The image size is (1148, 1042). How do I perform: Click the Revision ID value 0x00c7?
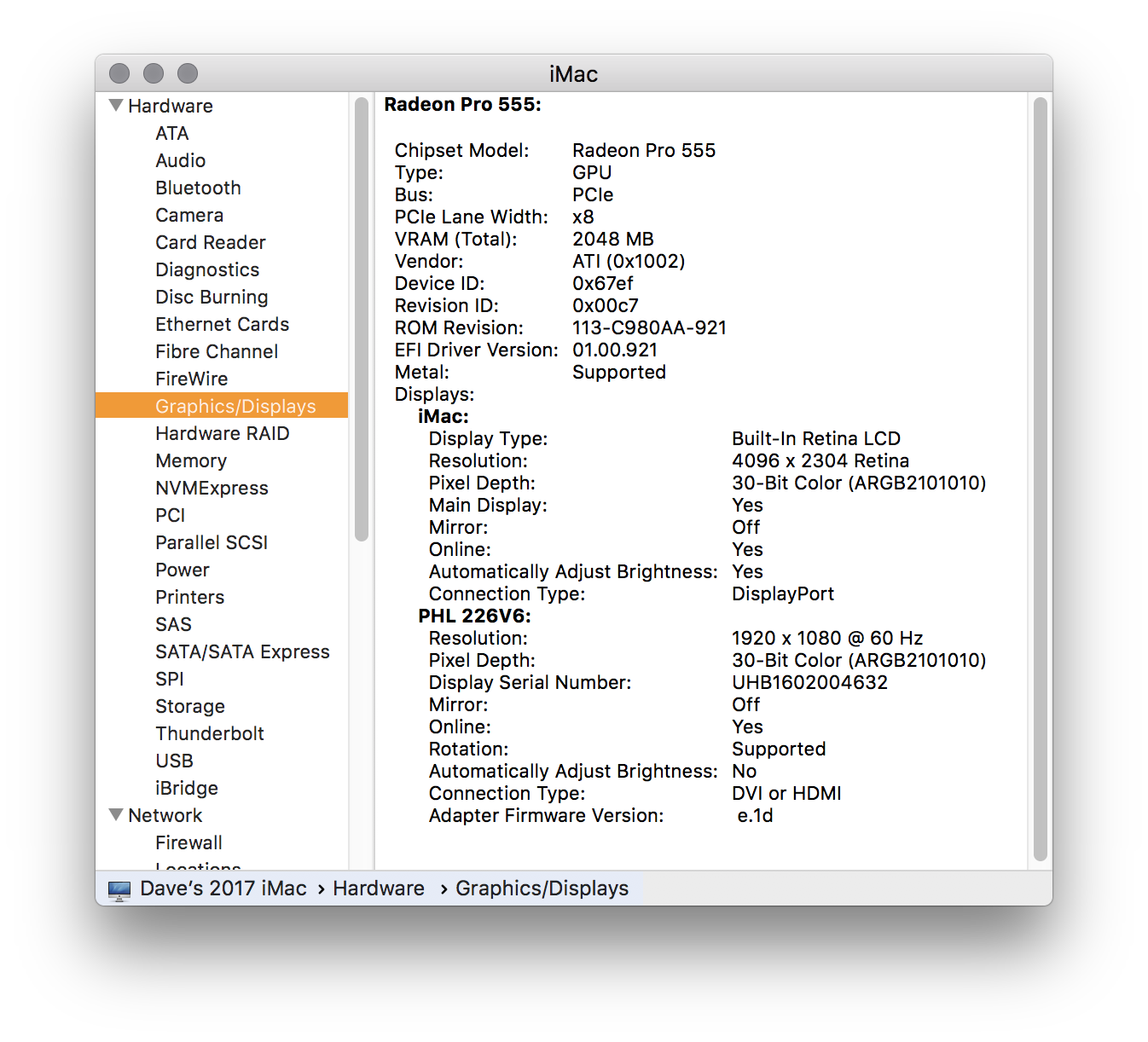[x=606, y=305]
